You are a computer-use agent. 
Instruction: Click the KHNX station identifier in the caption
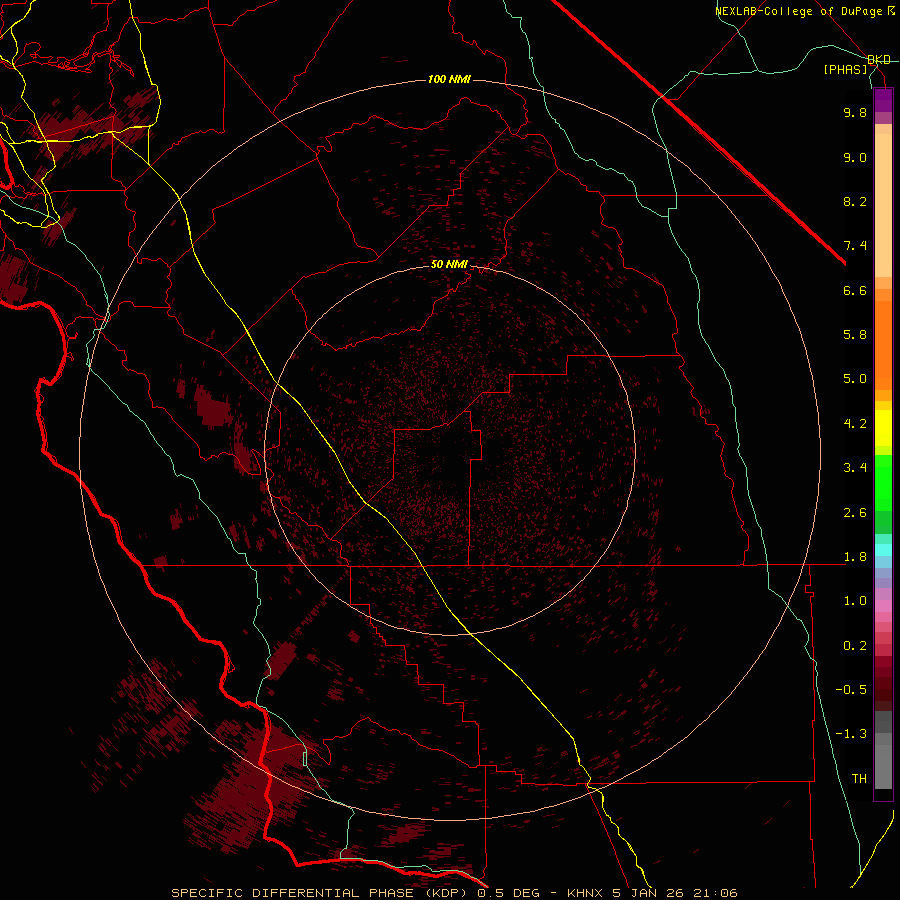585,893
